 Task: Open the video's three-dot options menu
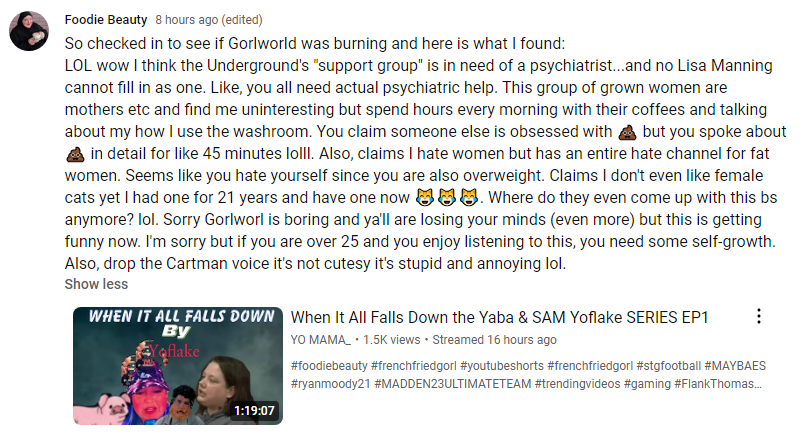tap(758, 316)
